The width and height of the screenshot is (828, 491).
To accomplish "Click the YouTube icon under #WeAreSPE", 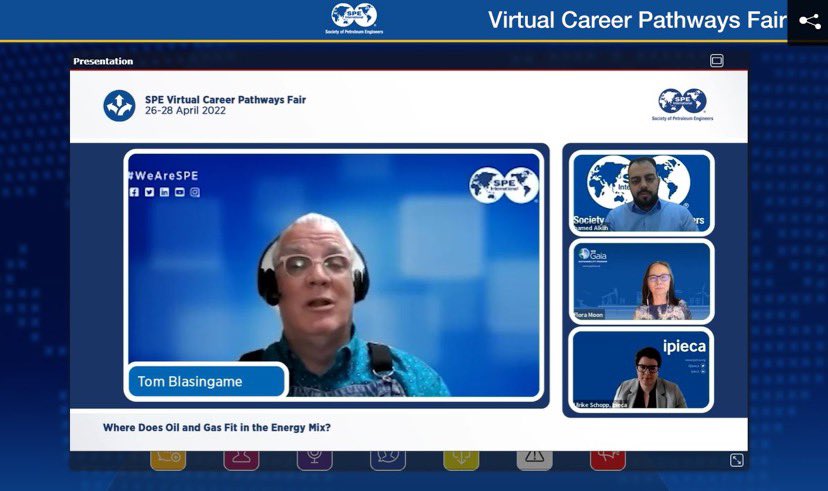I will click(180, 192).
